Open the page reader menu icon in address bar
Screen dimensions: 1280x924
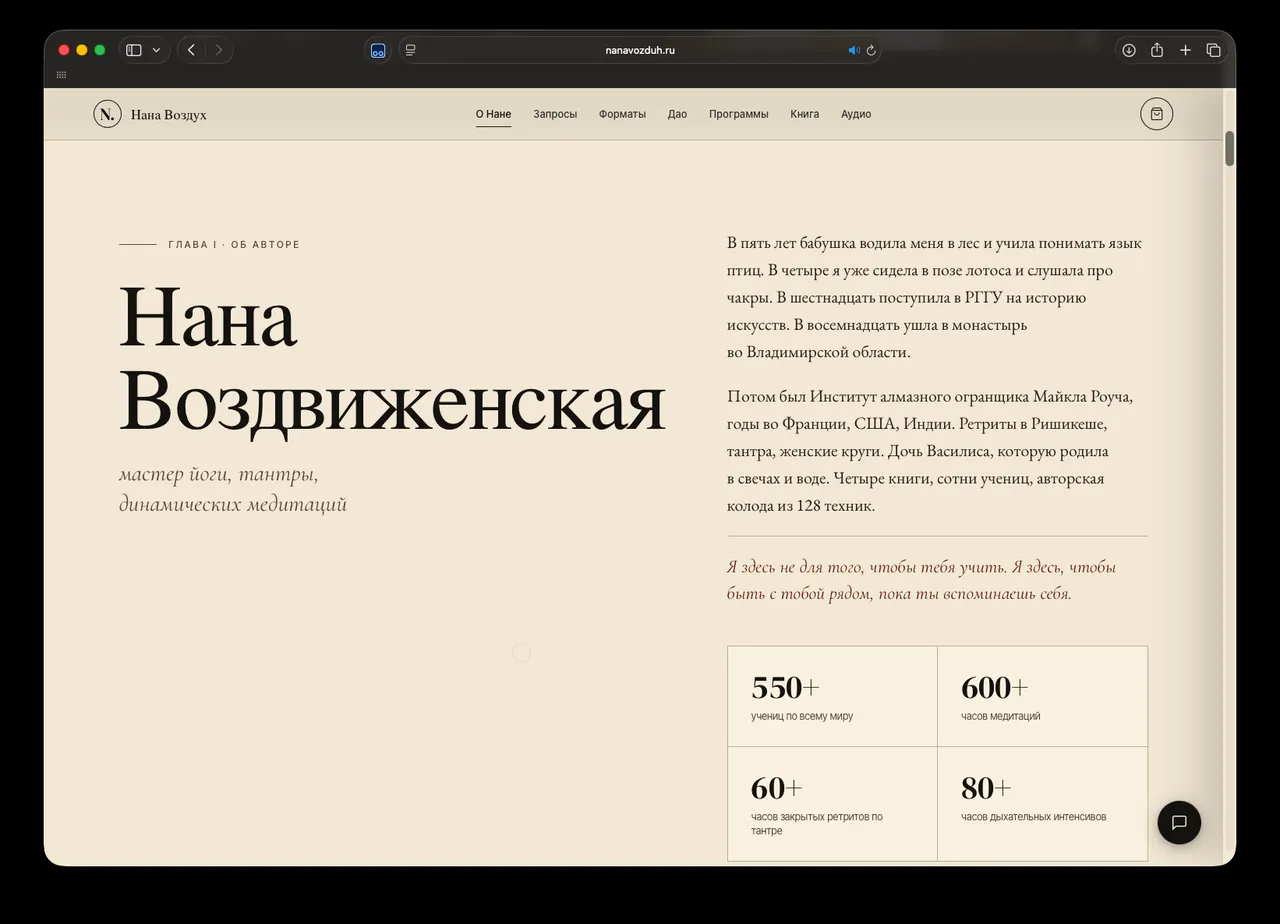(411, 50)
